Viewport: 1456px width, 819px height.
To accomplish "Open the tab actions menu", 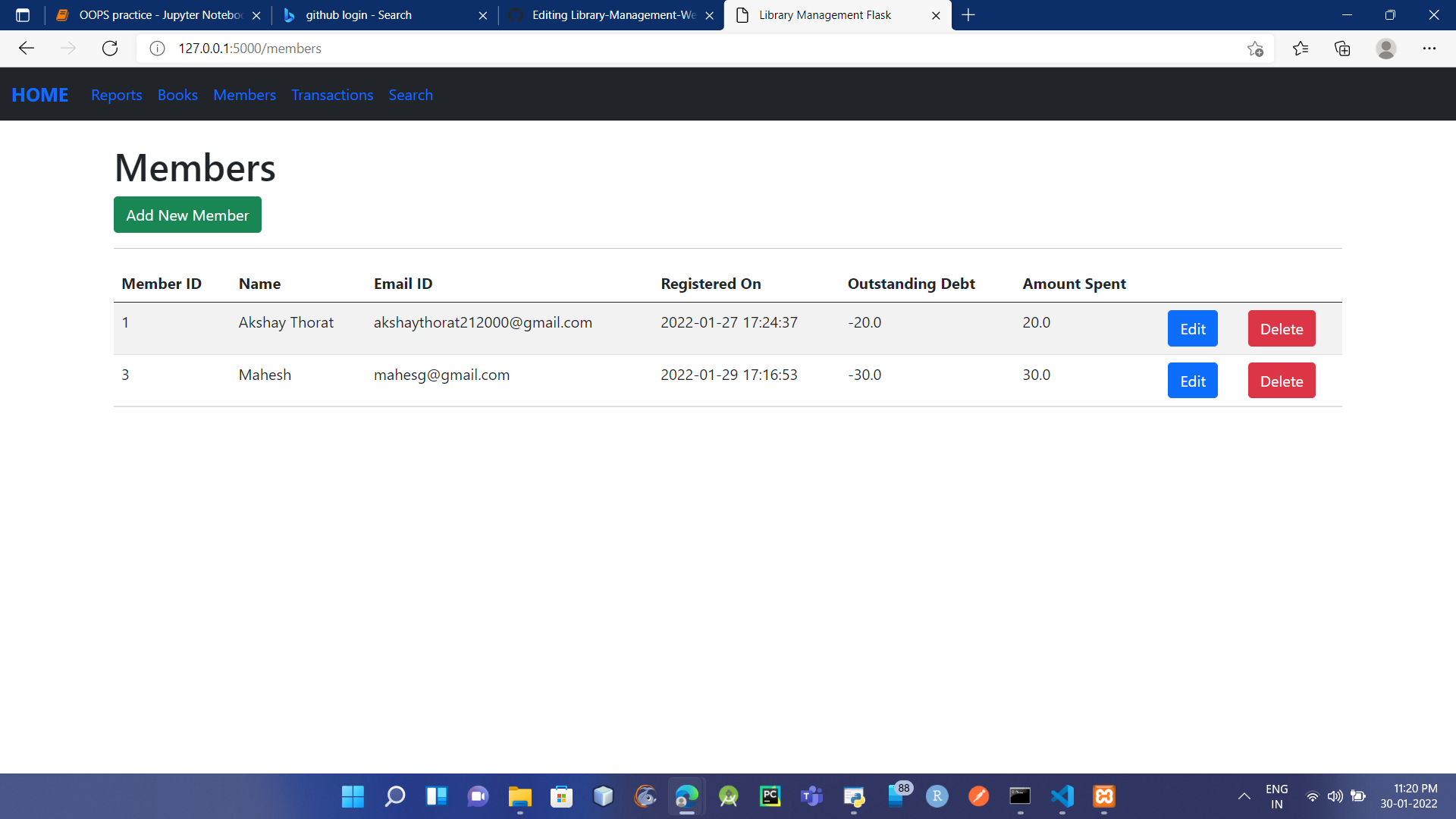I will coord(22,14).
